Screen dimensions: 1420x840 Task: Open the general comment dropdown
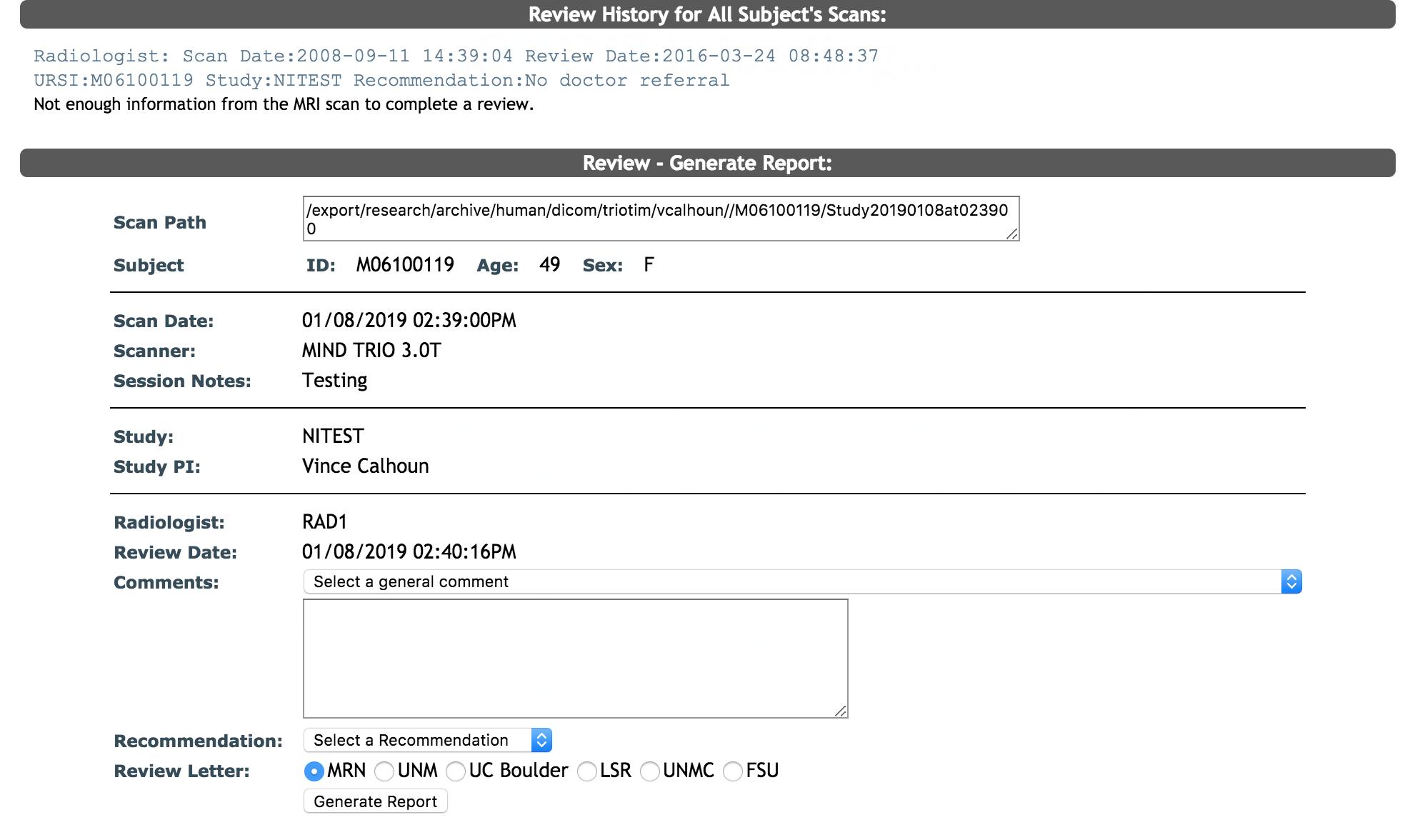pyautogui.click(x=801, y=581)
